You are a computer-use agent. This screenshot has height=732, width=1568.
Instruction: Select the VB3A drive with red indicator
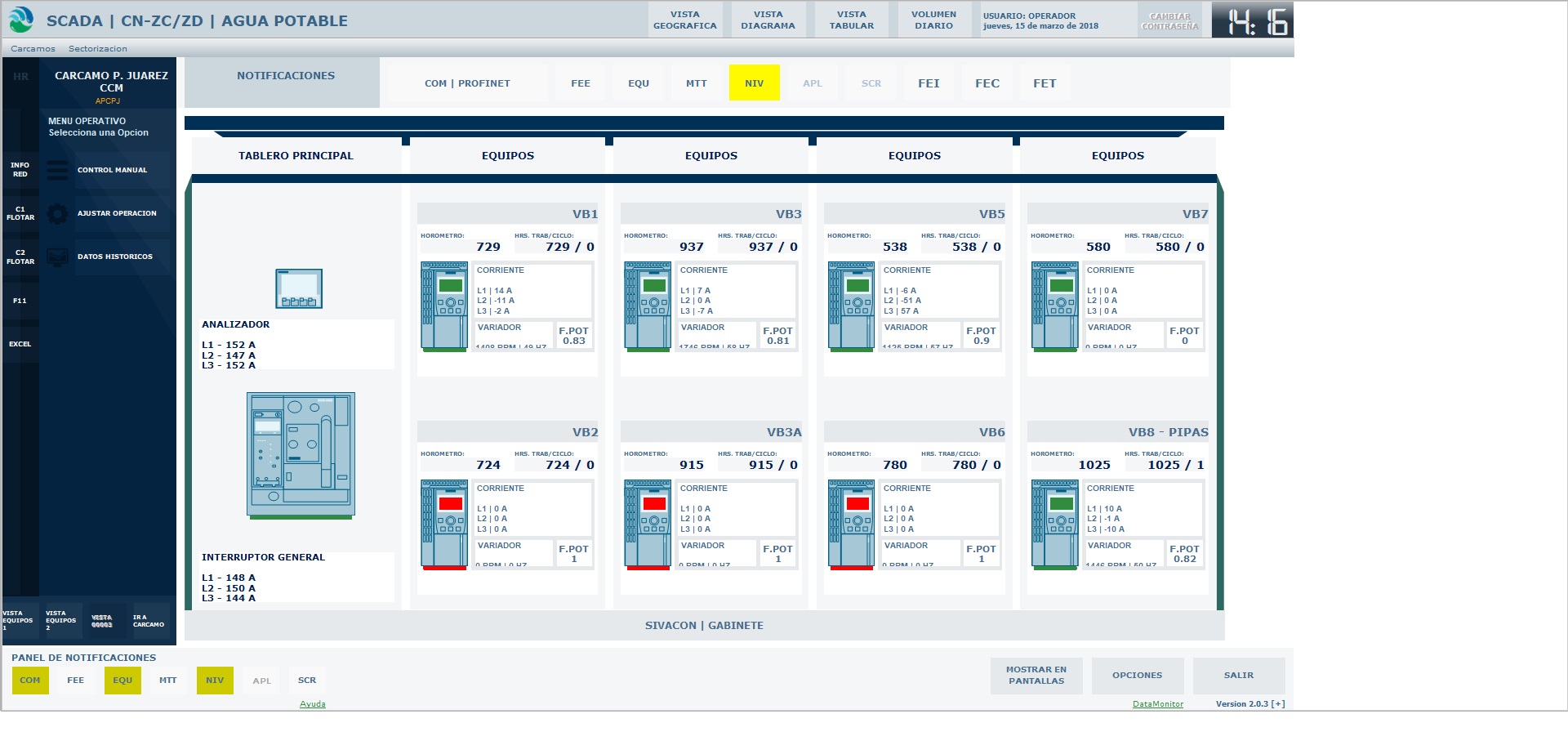(648, 524)
